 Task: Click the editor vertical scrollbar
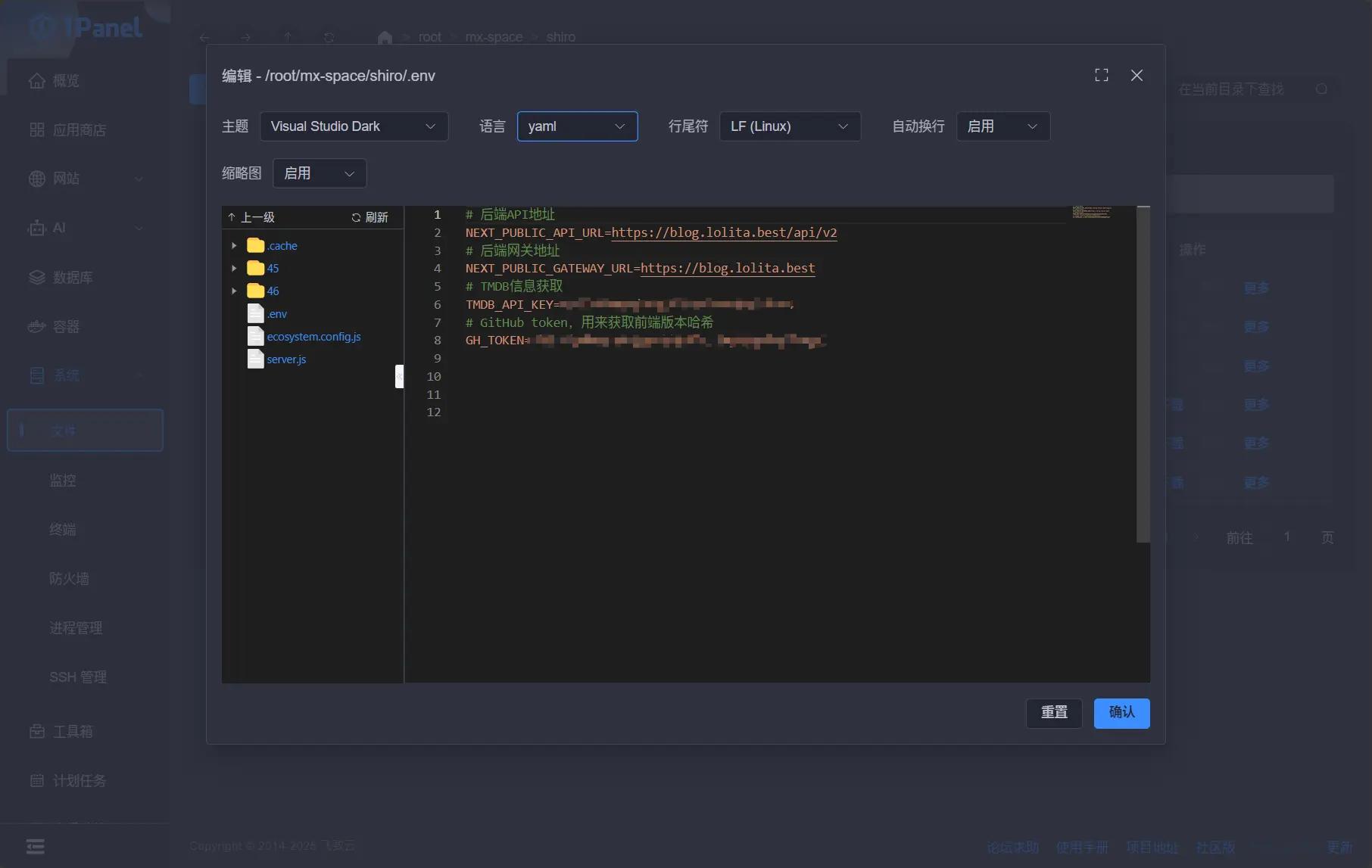pos(1143,374)
